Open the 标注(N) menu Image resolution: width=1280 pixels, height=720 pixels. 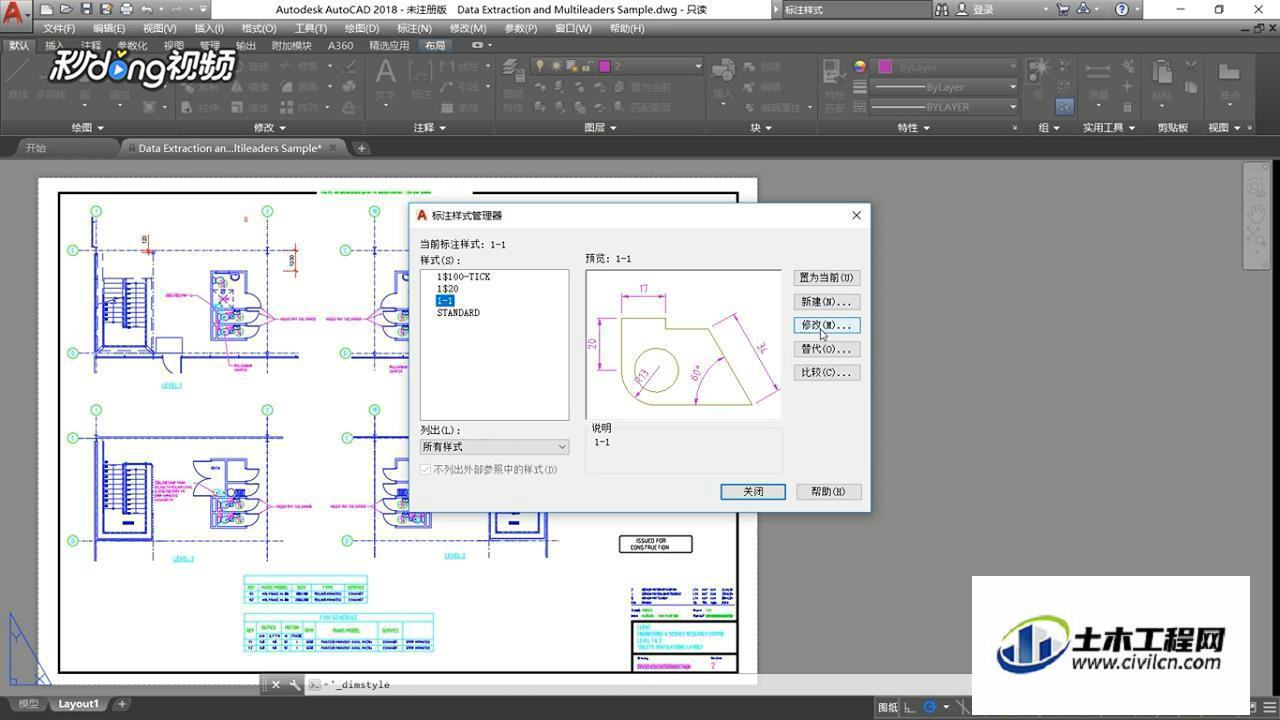coord(414,28)
